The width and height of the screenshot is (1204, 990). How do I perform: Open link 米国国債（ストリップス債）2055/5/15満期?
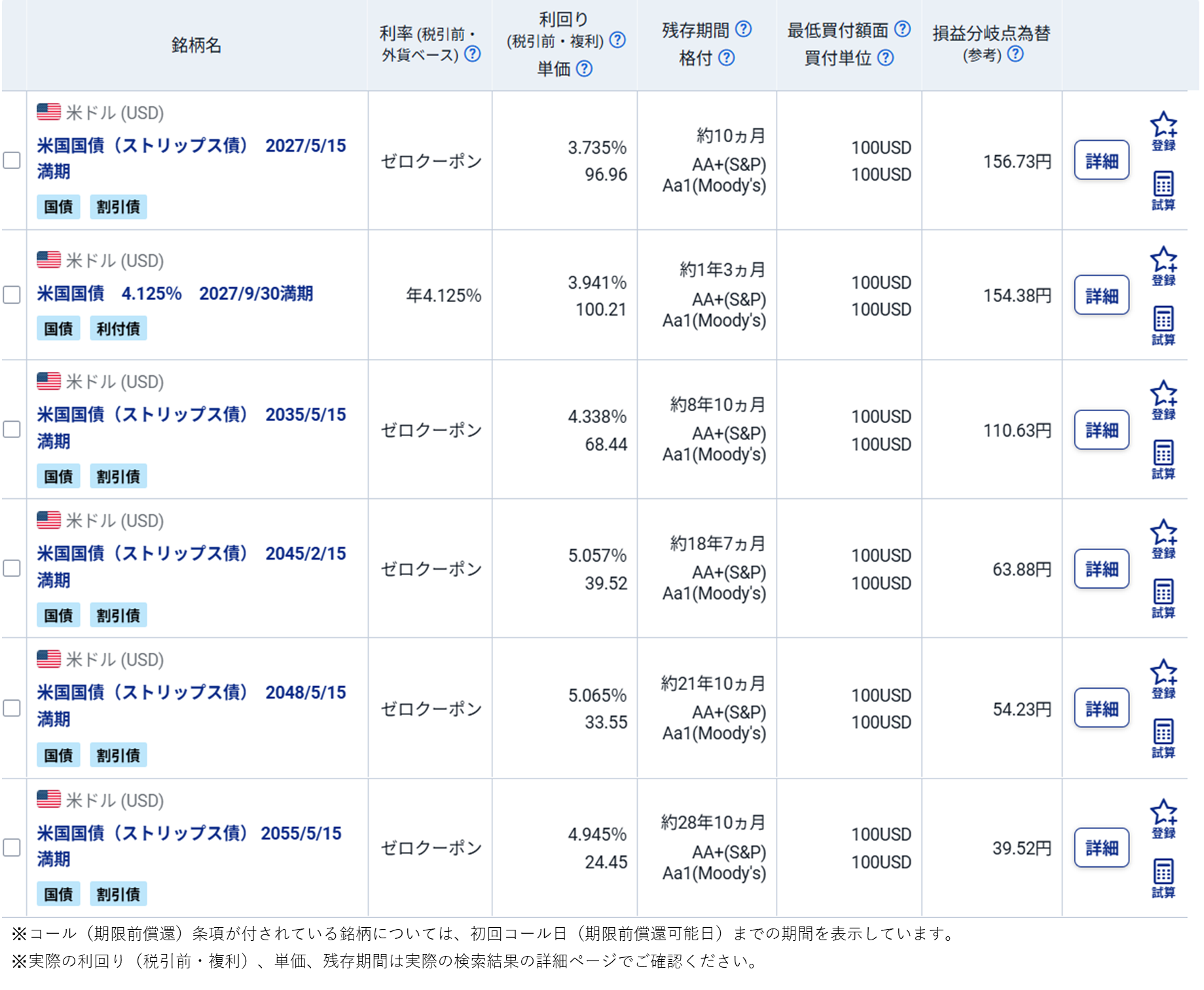click(189, 846)
